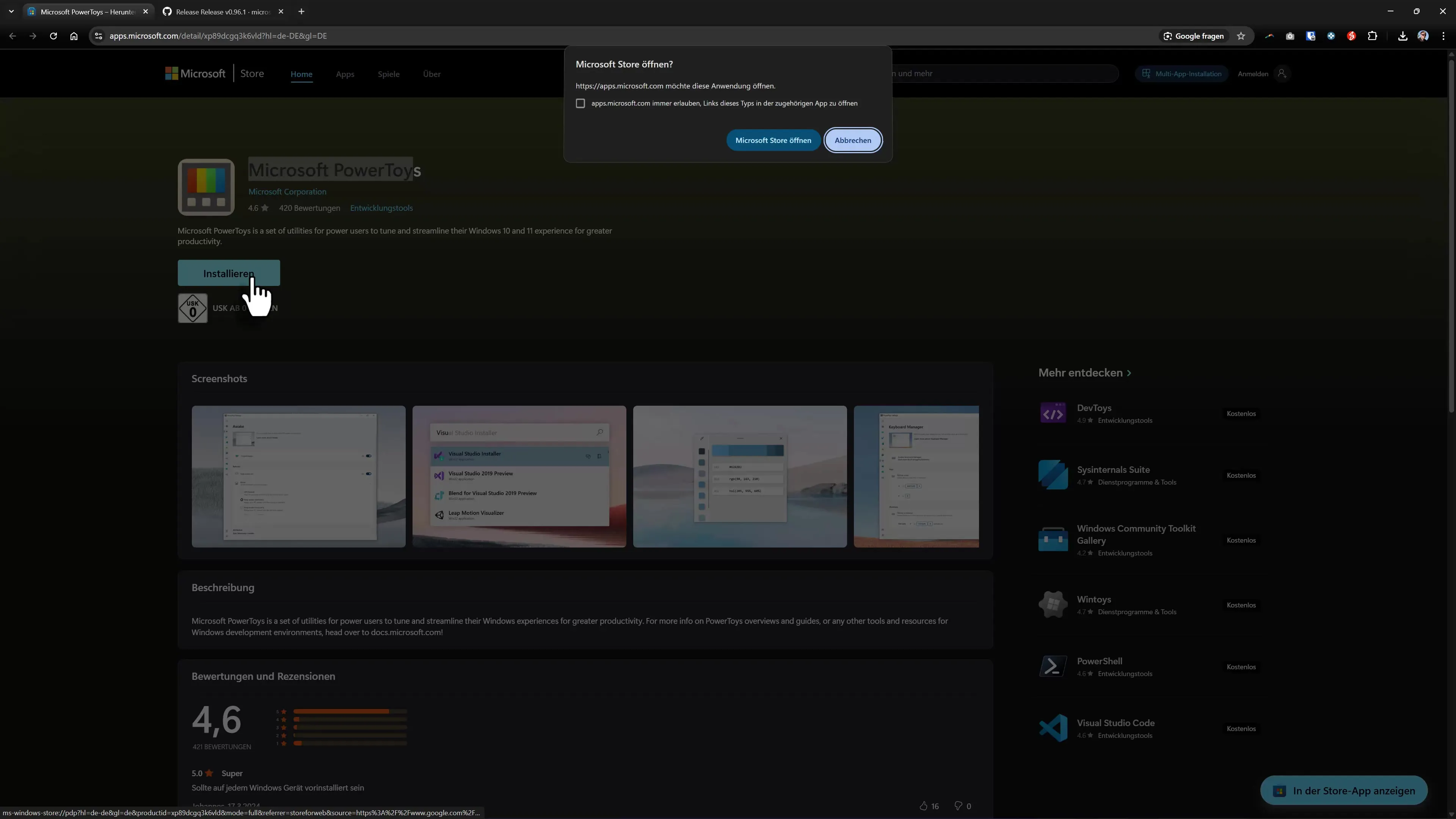This screenshot has height=819, width=1456.
Task: Click the USK AB 0 age rating badge
Action: (192, 308)
